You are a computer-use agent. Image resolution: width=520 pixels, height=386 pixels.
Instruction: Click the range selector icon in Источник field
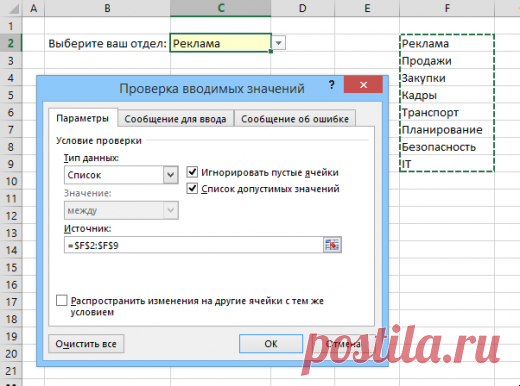[x=332, y=245]
